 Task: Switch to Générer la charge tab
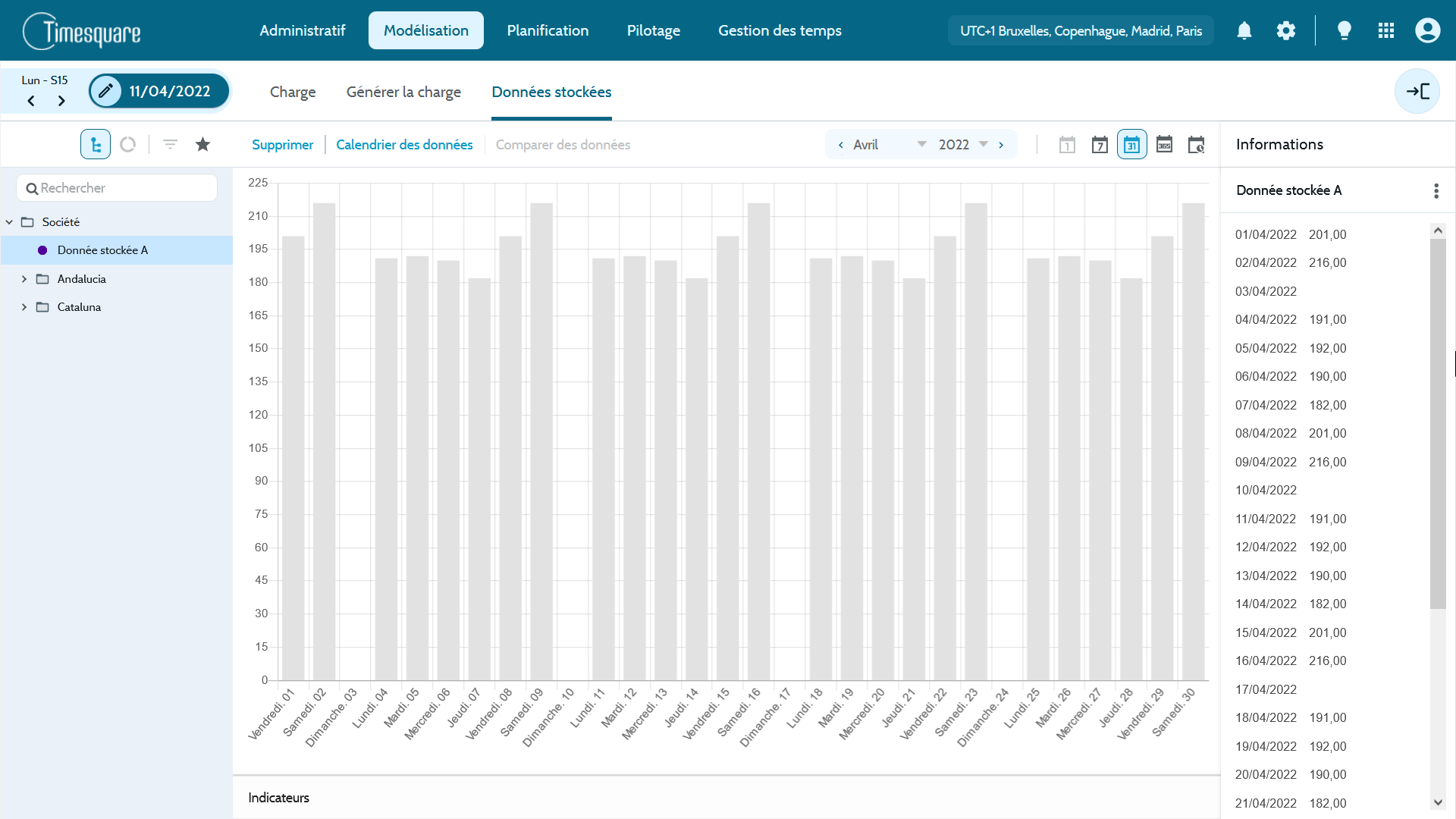click(x=403, y=92)
